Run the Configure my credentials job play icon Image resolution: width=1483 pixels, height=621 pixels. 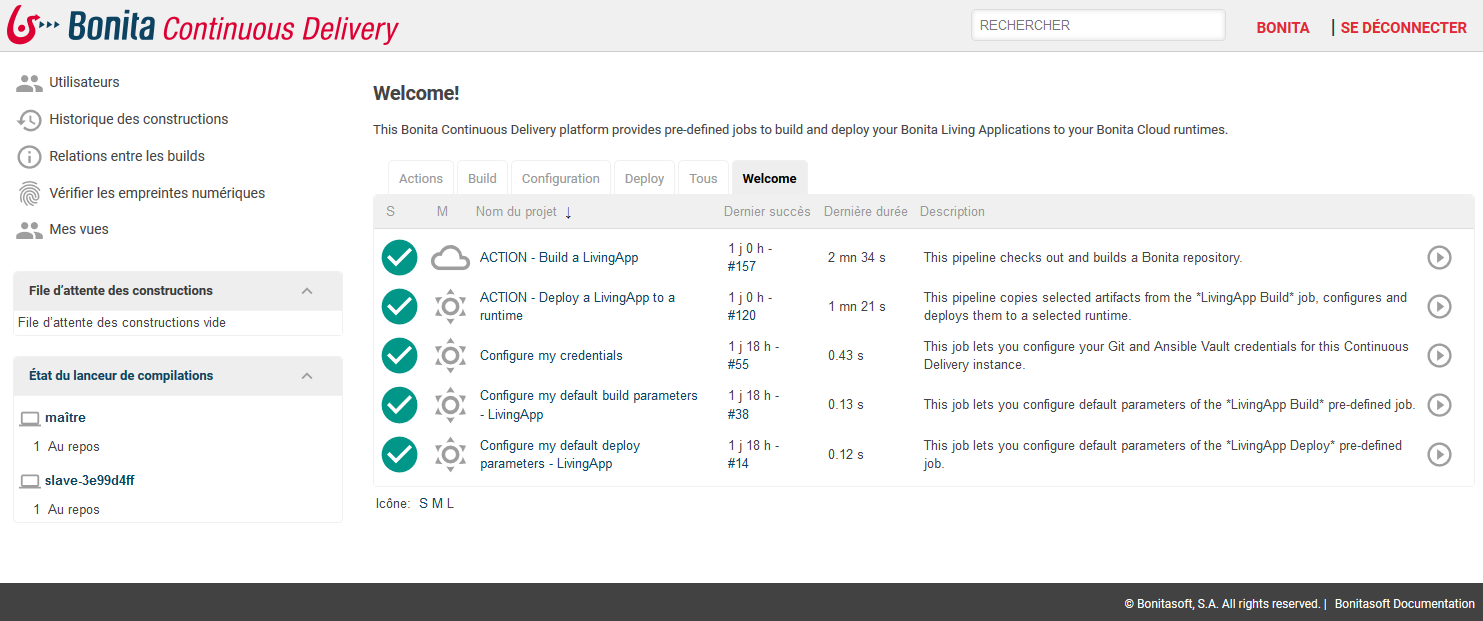tap(1438, 356)
